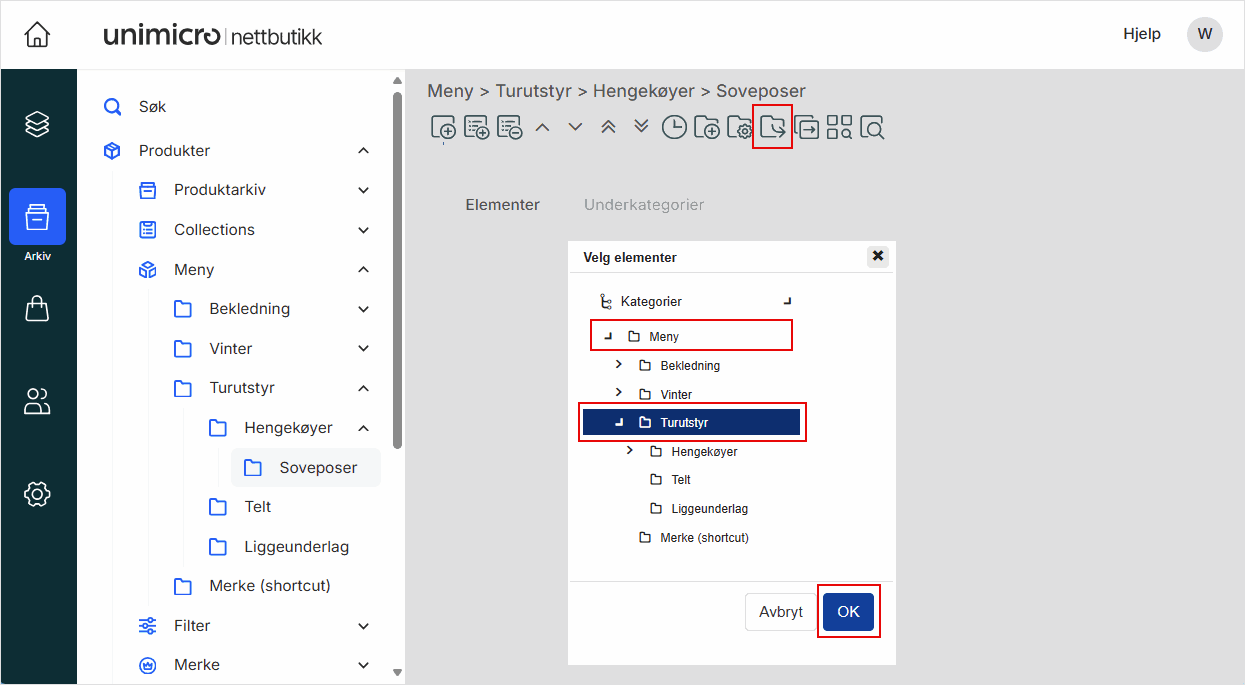The width and height of the screenshot is (1245, 685).
Task: Open the settings gear in left sidebar
Action: (x=37, y=493)
